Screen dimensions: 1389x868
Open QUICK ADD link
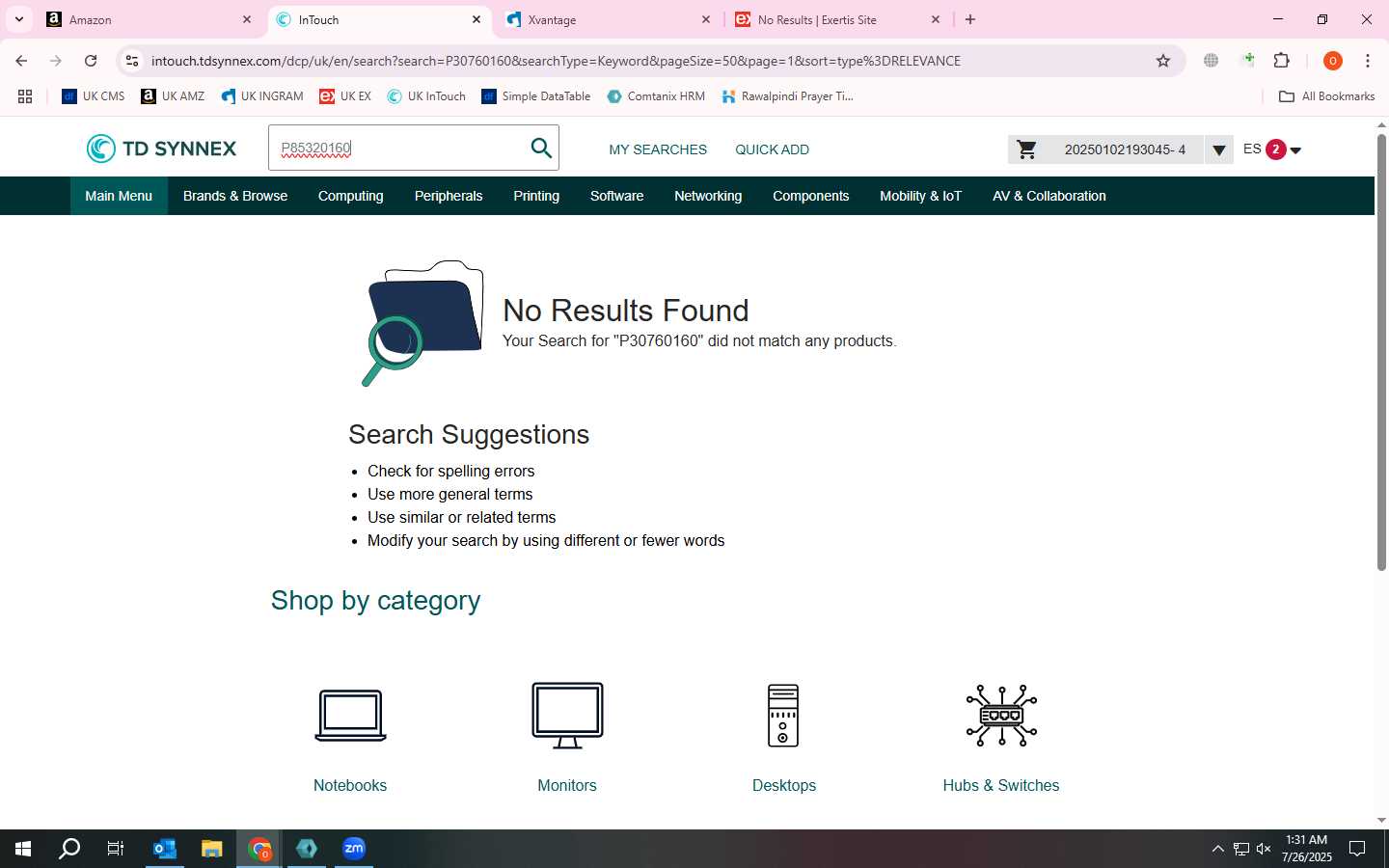pos(773,149)
